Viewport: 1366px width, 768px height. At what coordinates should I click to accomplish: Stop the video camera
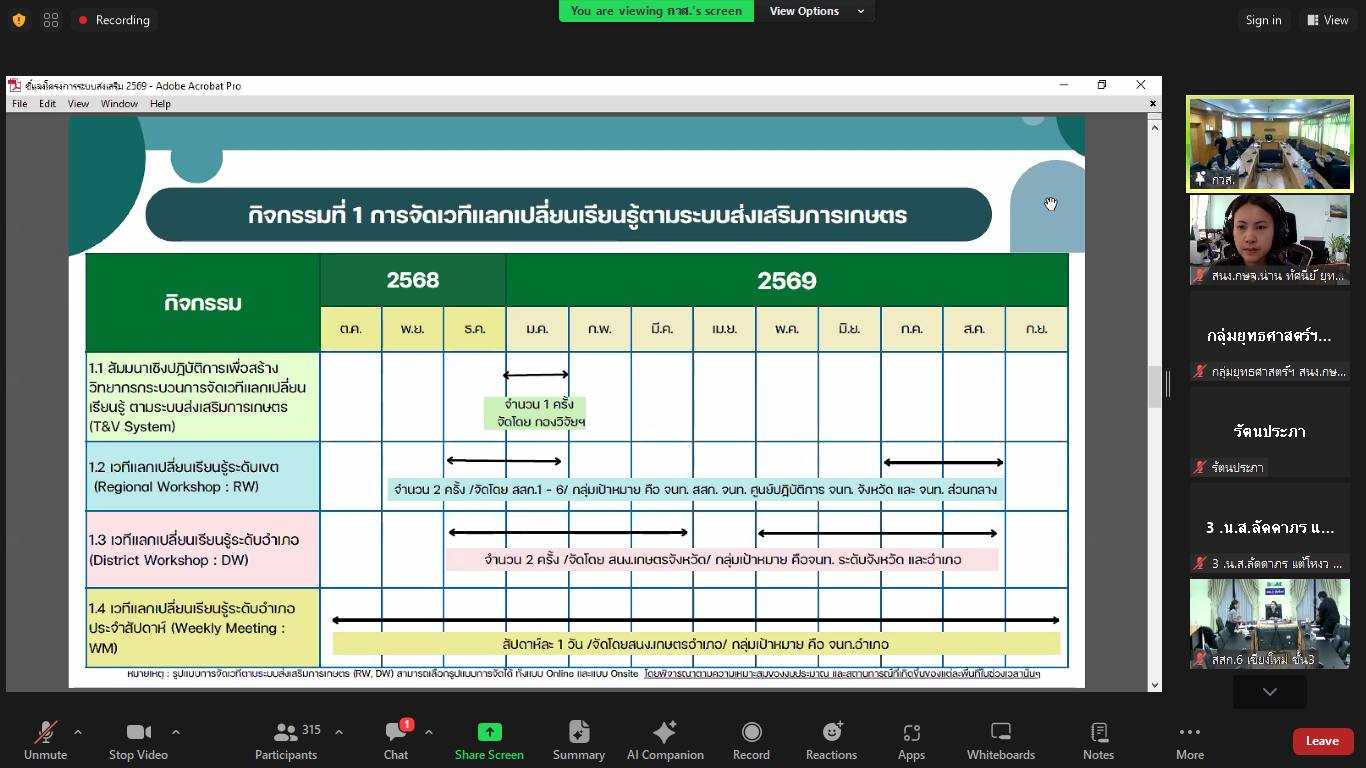pos(138,740)
